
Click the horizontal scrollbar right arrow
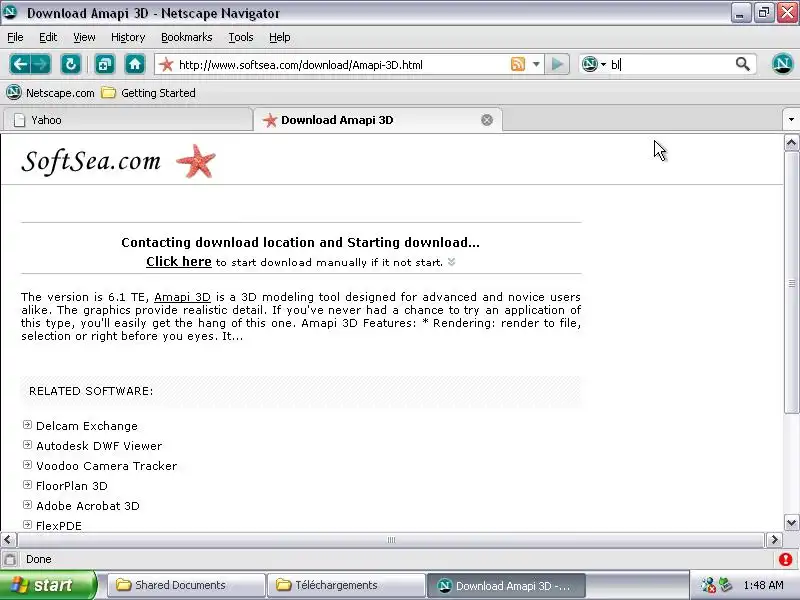pyautogui.click(x=773, y=539)
